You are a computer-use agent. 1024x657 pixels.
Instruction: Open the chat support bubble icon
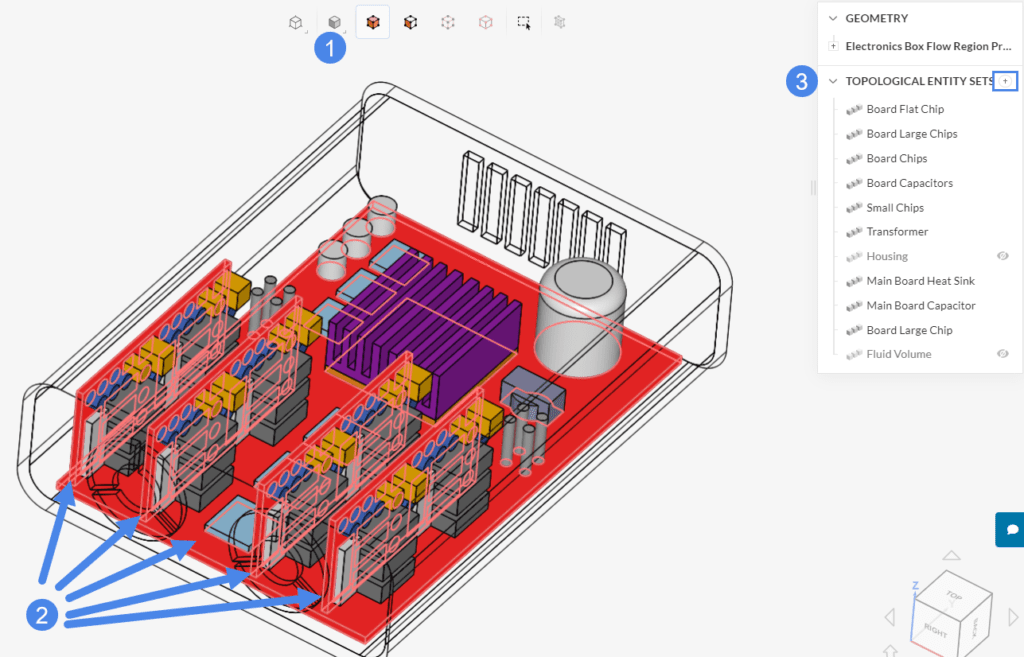(1010, 529)
